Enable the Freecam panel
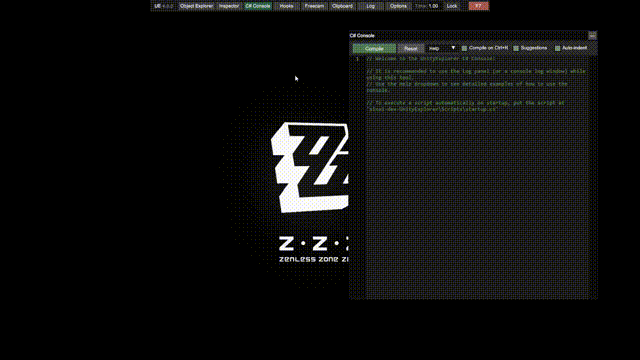 [x=314, y=6]
